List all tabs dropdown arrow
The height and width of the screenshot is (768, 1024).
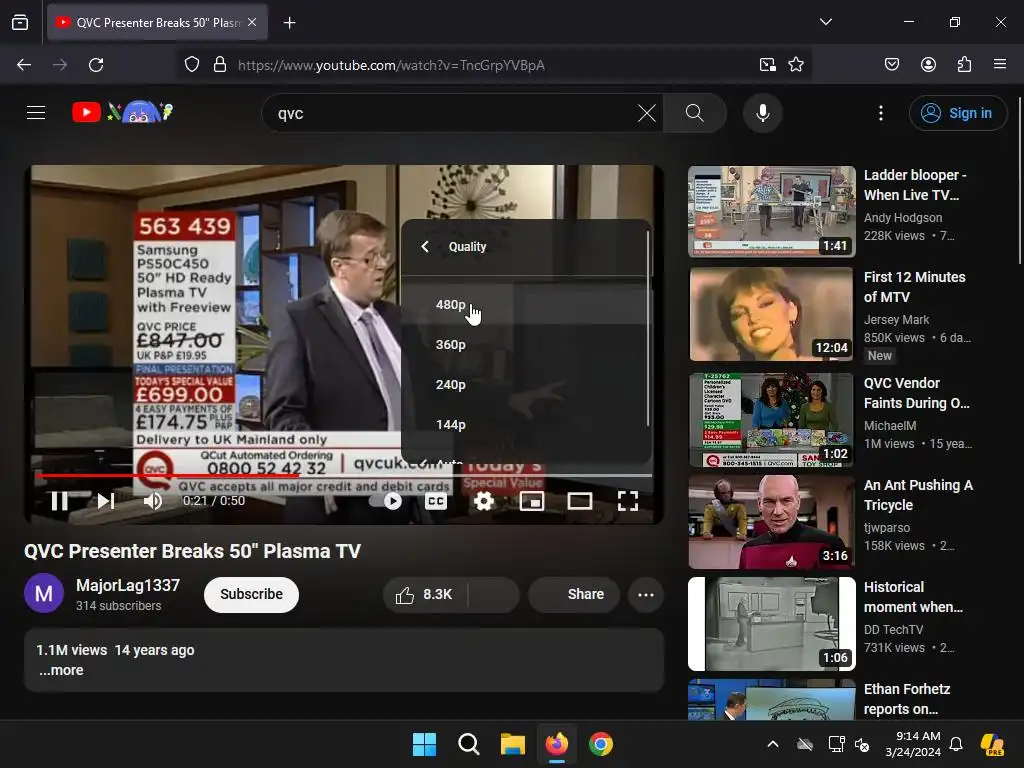coord(825,22)
